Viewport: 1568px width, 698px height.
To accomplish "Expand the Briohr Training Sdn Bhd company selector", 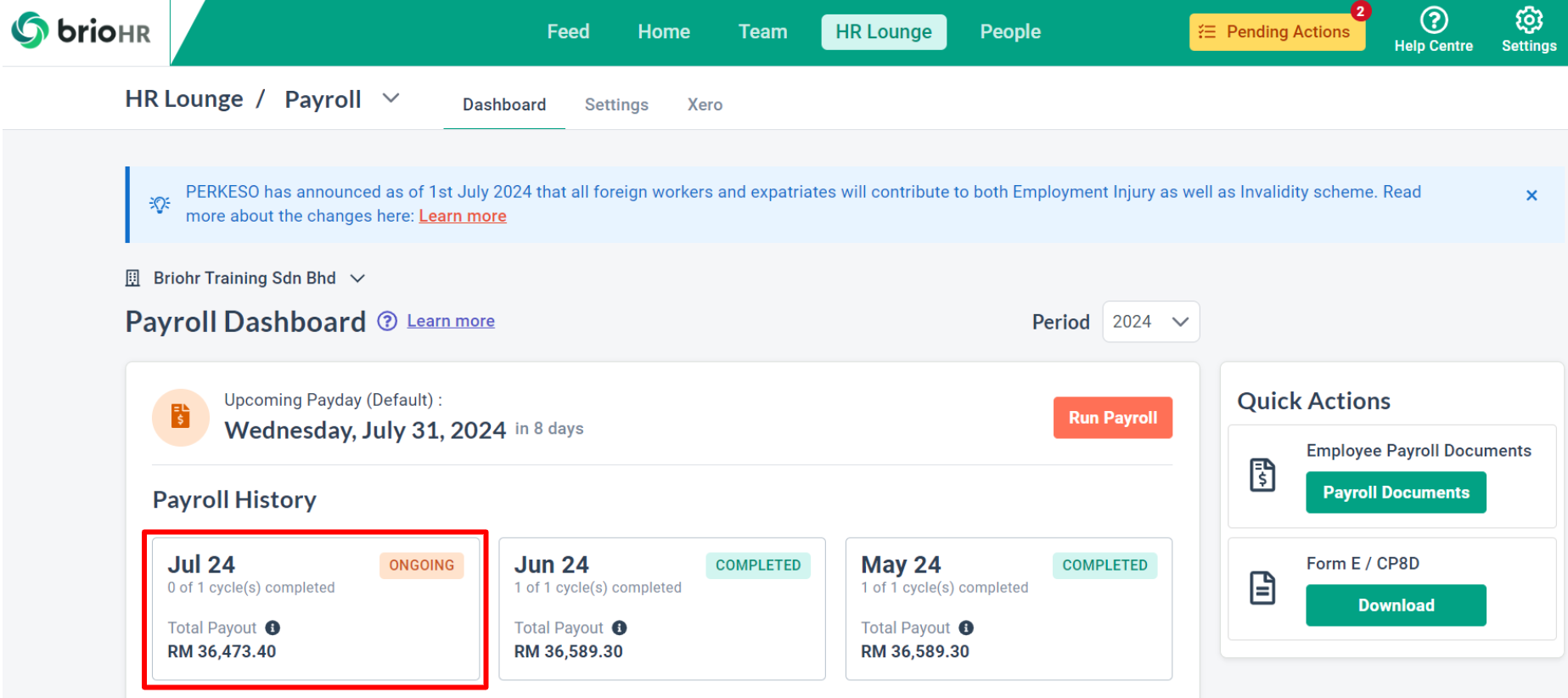I will 357,279.
